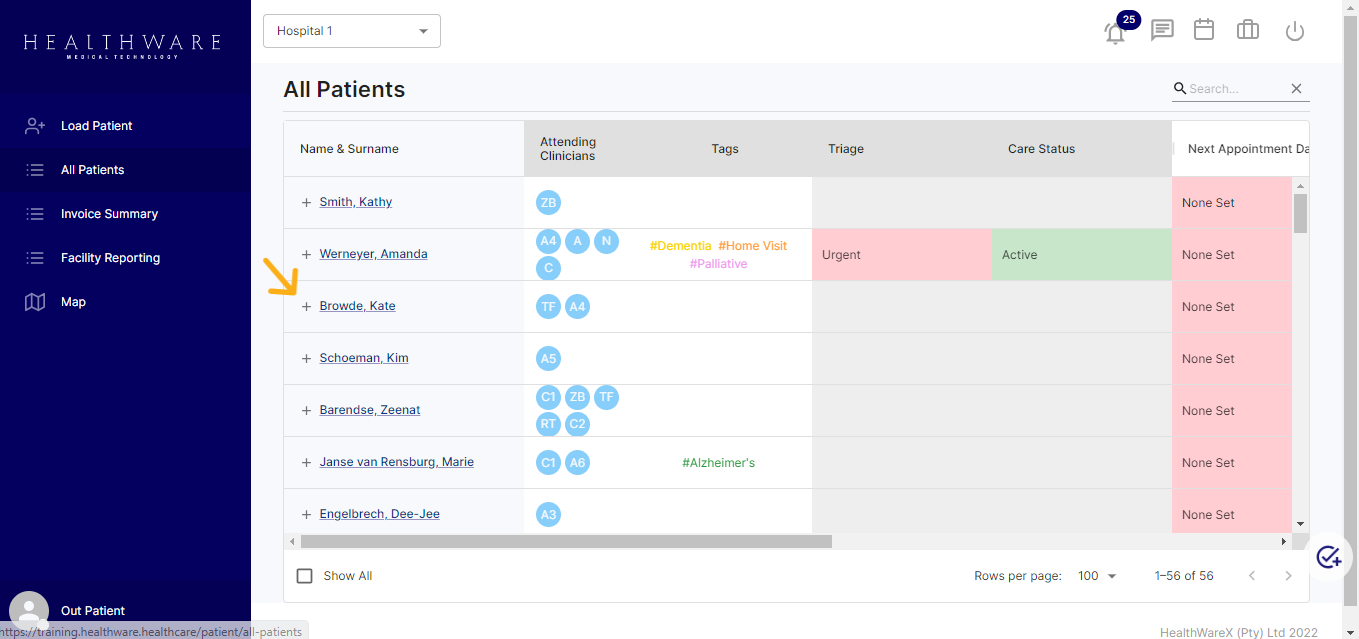This screenshot has width=1359, height=639.
Task: Go to Invoice Summary in sidebar
Action: pos(109,214)
